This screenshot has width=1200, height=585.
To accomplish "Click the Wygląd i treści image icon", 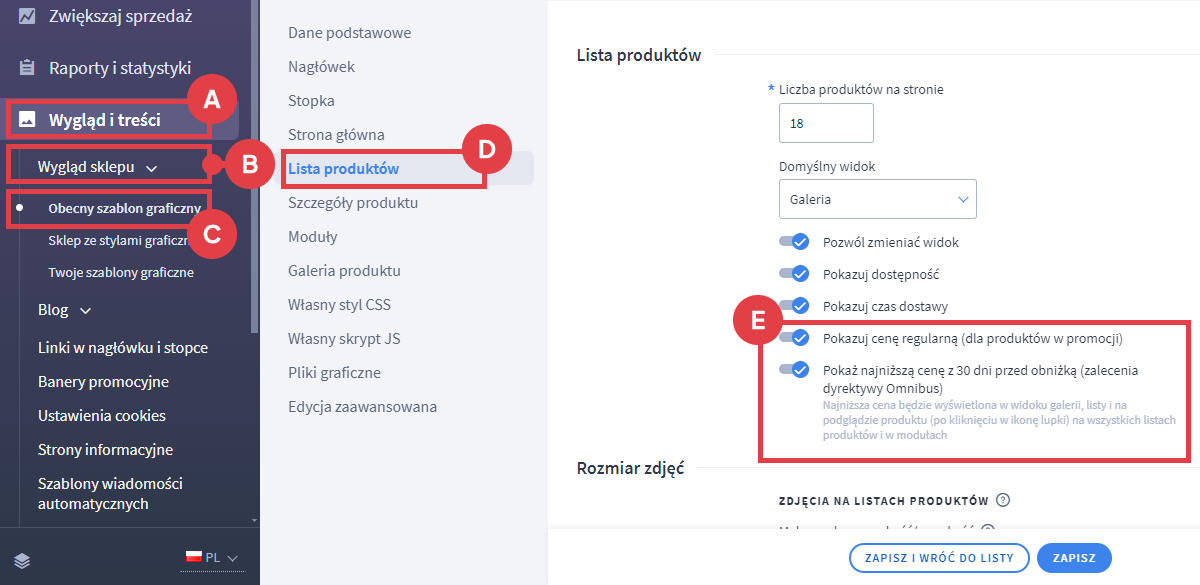I will pos(27,120).
